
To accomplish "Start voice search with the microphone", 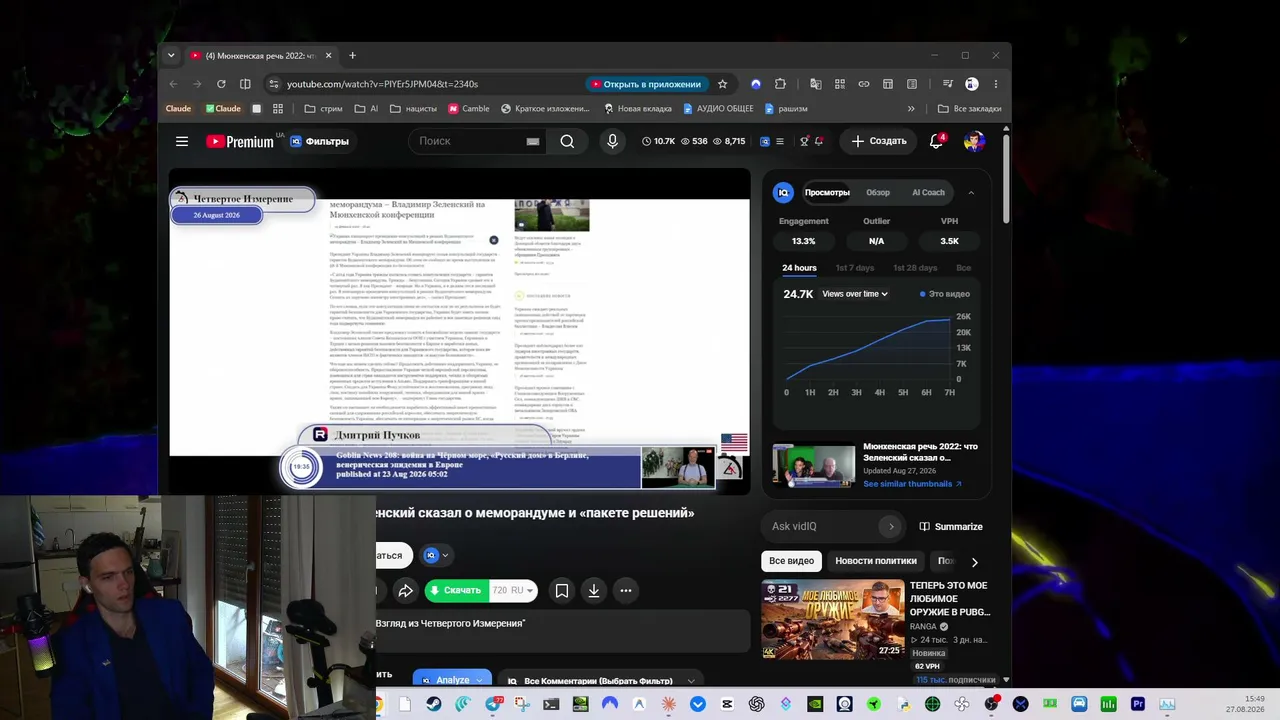I will click(x=613, y=141).
